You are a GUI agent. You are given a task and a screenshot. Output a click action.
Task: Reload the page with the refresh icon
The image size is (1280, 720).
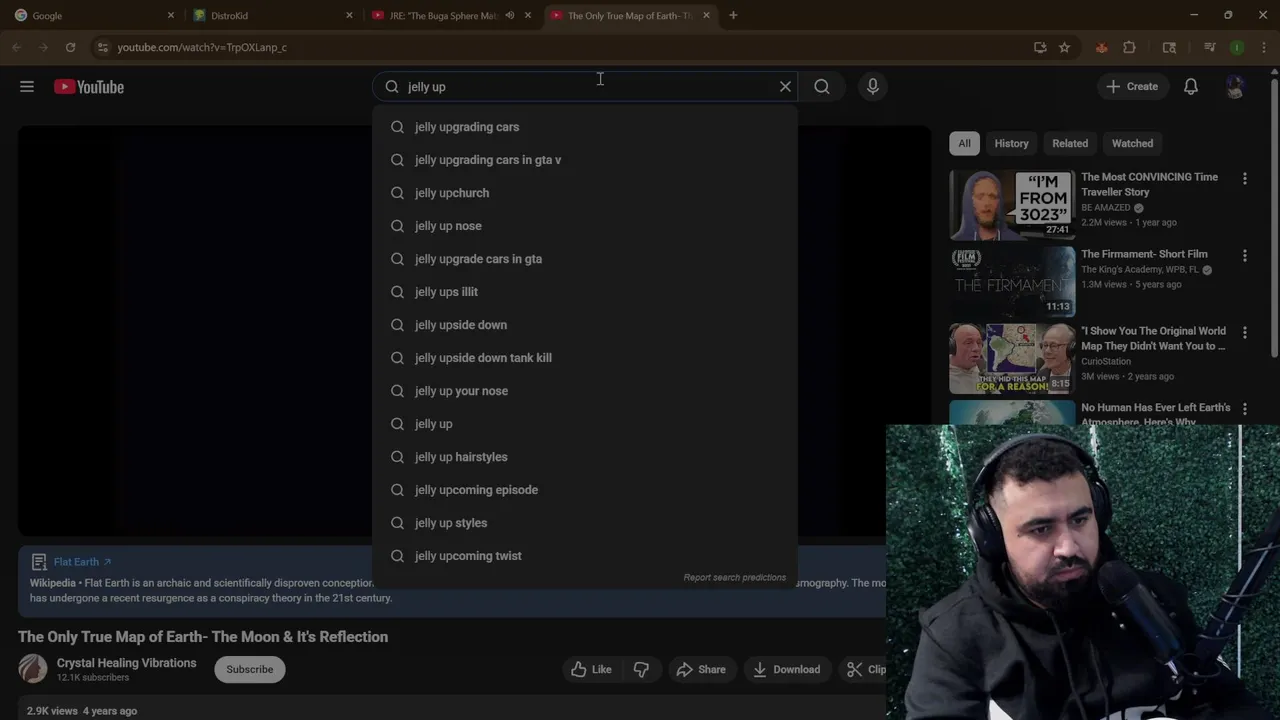click(70, 47)
